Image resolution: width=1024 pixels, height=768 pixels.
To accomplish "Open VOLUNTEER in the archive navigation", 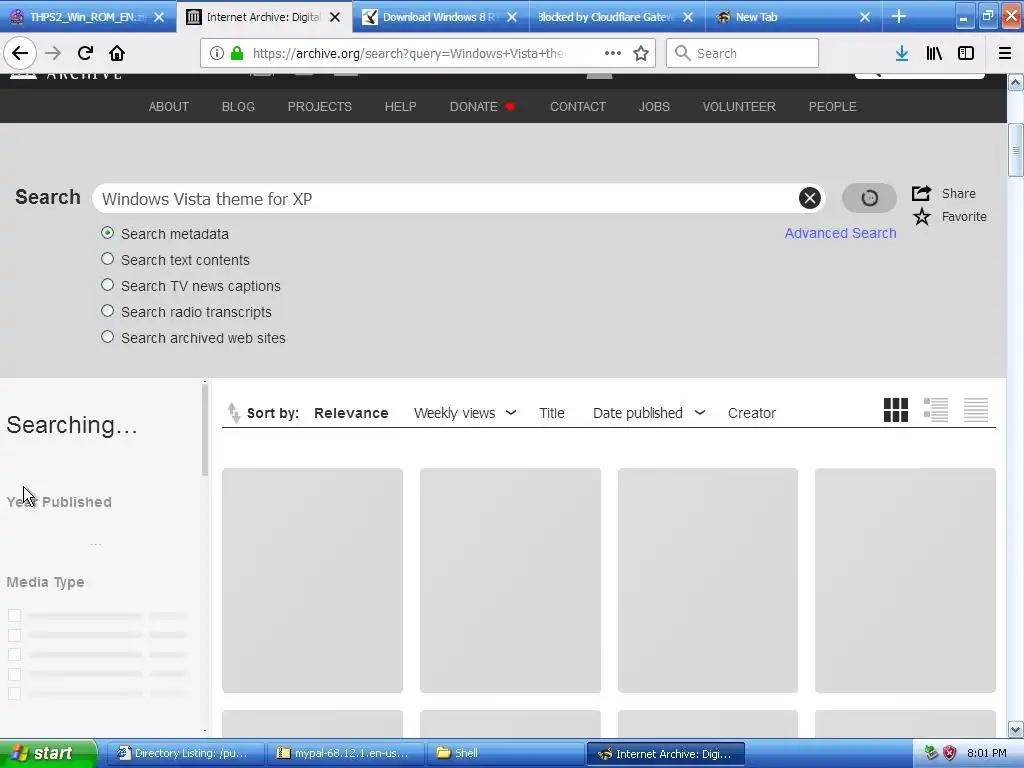I will point(739,106).
